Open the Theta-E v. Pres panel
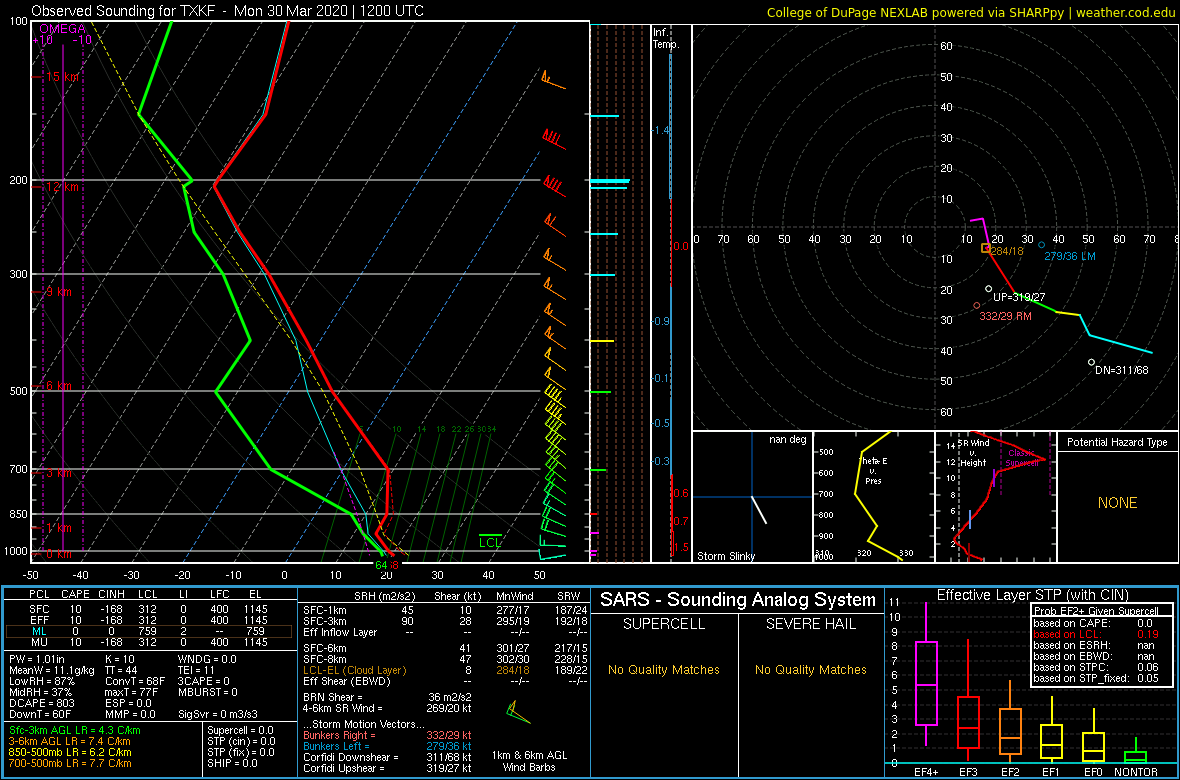 coord(873,497)
